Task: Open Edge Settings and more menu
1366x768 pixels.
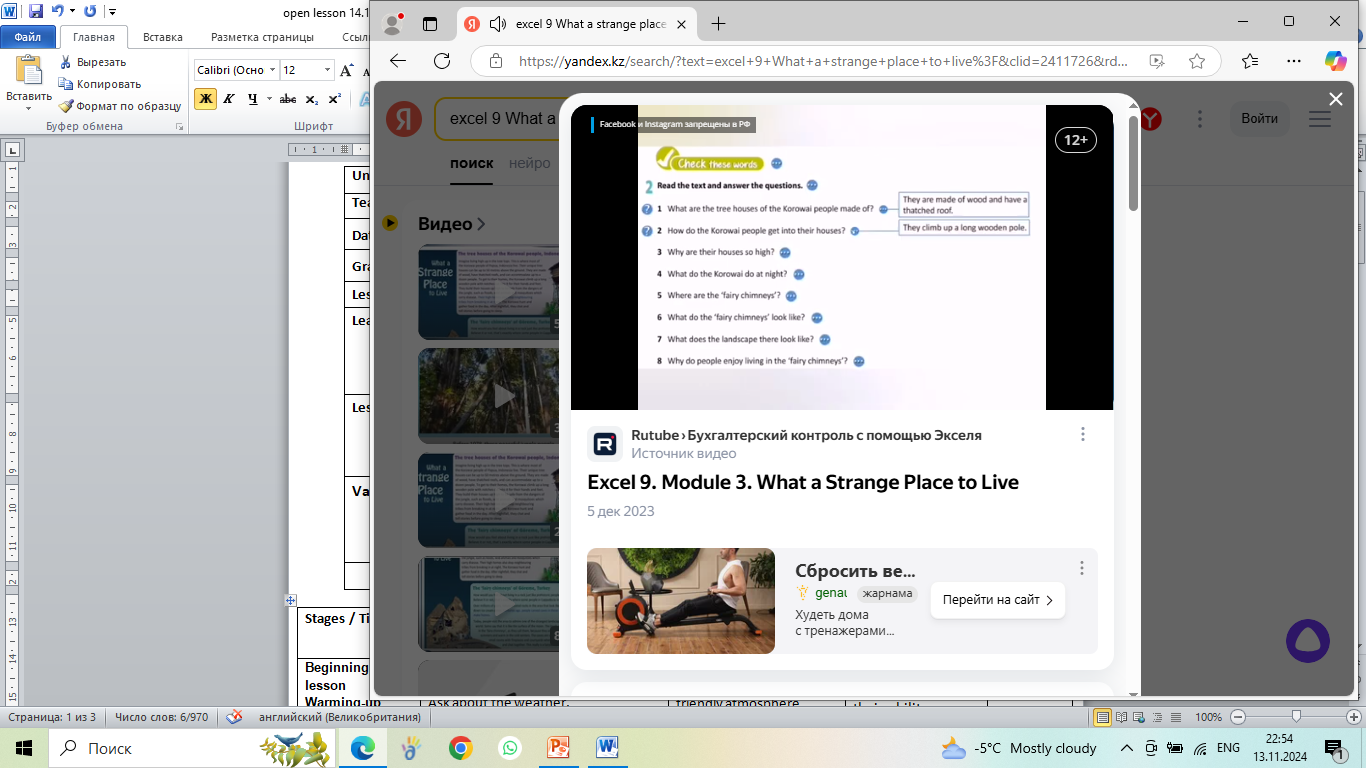Action: coord(1295,61)
